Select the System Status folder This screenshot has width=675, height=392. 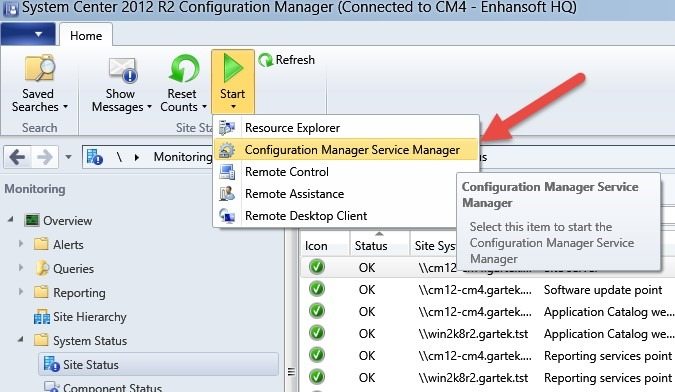90,341
